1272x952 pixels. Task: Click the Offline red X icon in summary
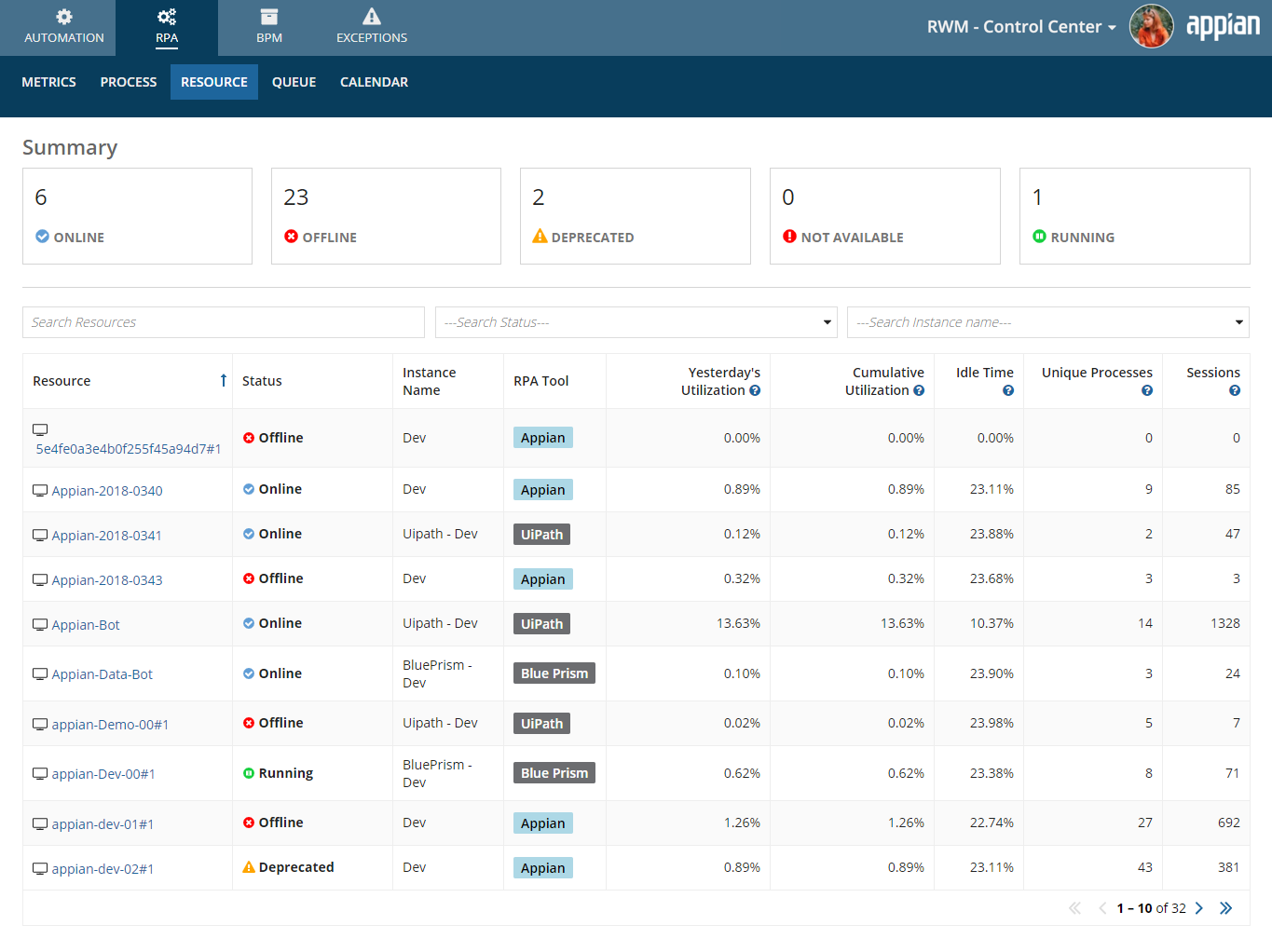pos(291,237)
